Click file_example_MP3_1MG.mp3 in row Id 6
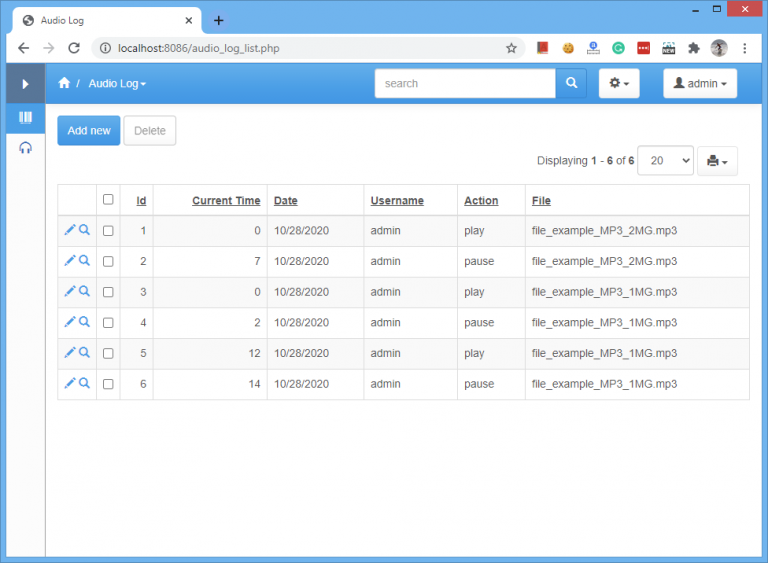This screenshot has height=563, width=768. click(604, 384)
